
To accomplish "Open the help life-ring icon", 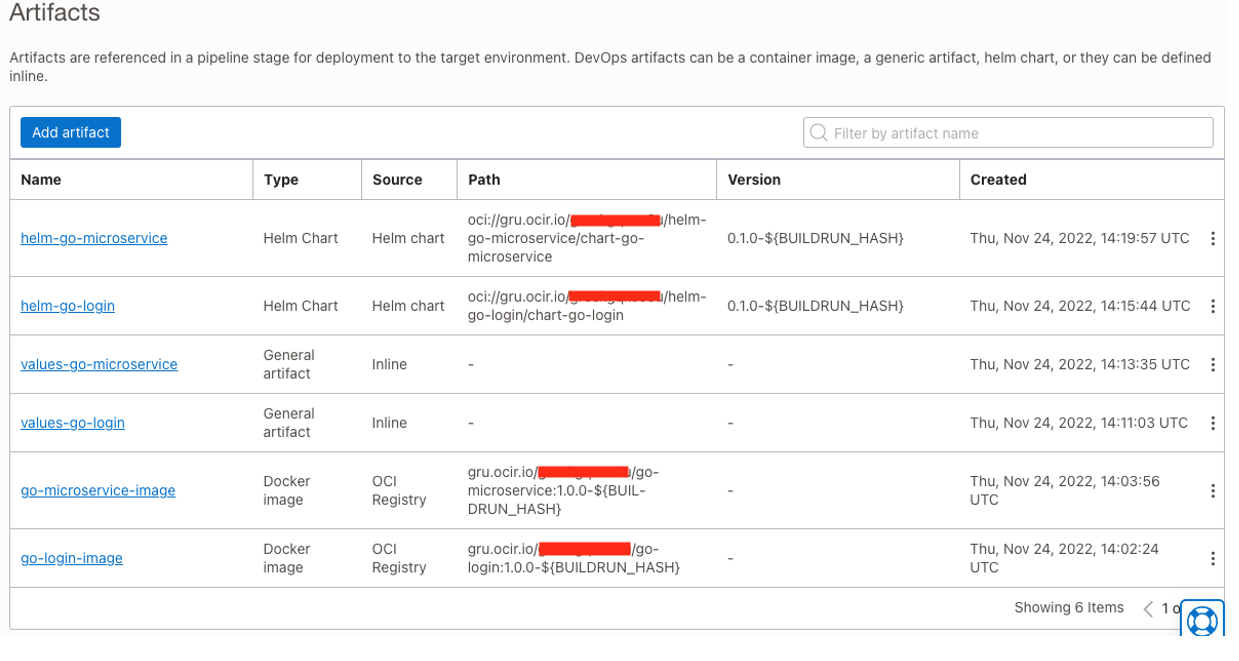I will pos(1202,621).
